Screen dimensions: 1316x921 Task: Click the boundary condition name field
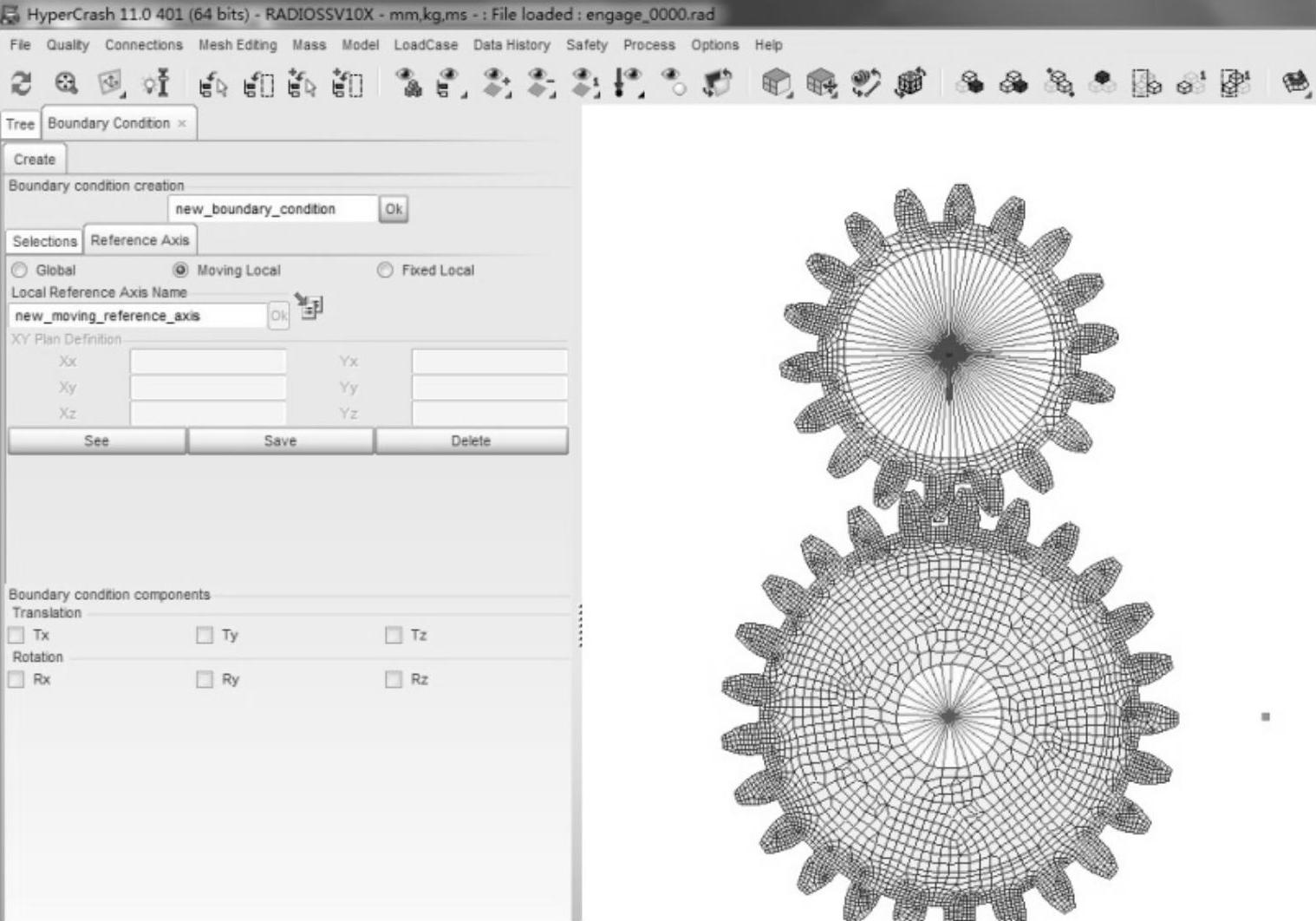point(272,209)
